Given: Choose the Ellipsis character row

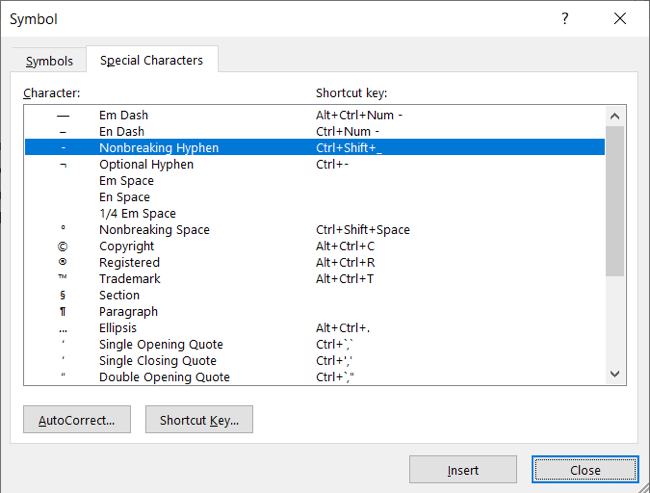Looking at the screenshot, I should [x=118, y=328].
